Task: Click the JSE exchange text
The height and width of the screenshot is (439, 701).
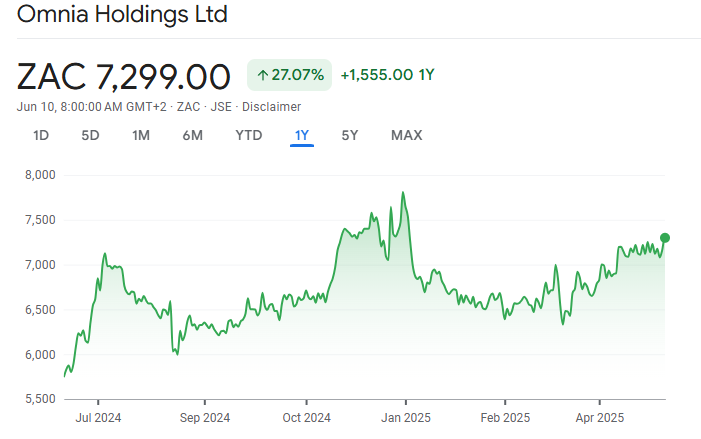Action: tap(221, 107)
